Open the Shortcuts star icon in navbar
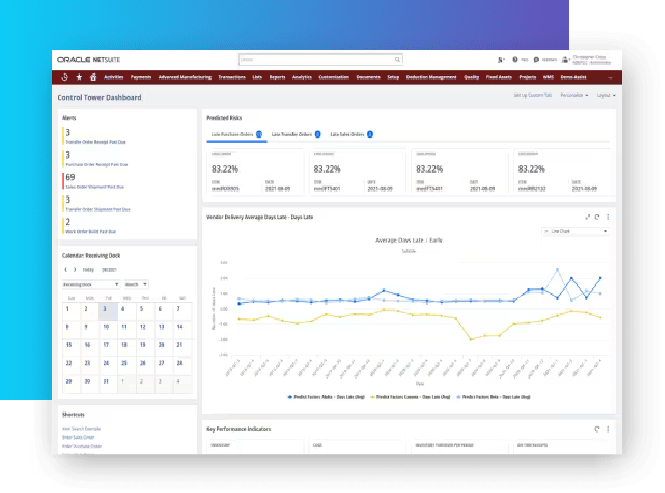The image size is (665, 493). click(79, 76)
